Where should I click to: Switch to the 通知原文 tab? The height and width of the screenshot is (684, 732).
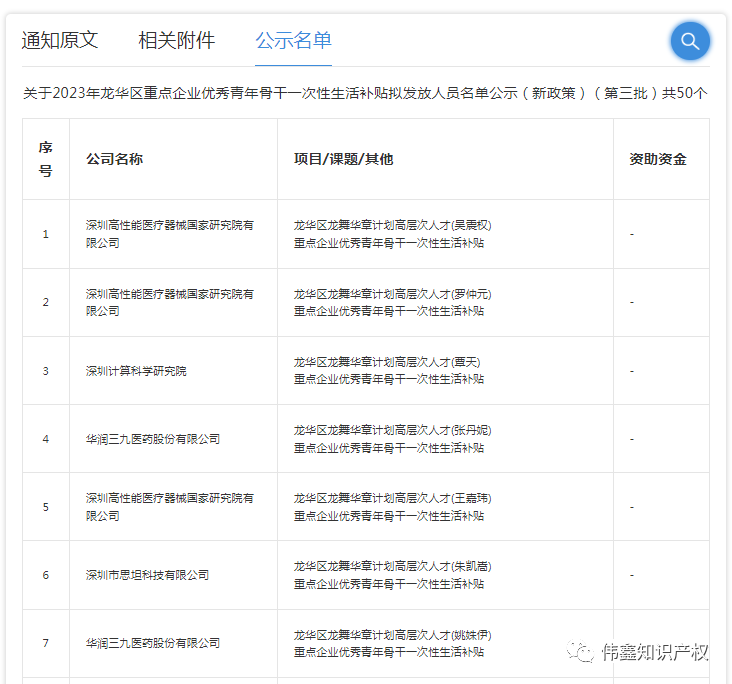pyautogui.click(x=60, y=41)
